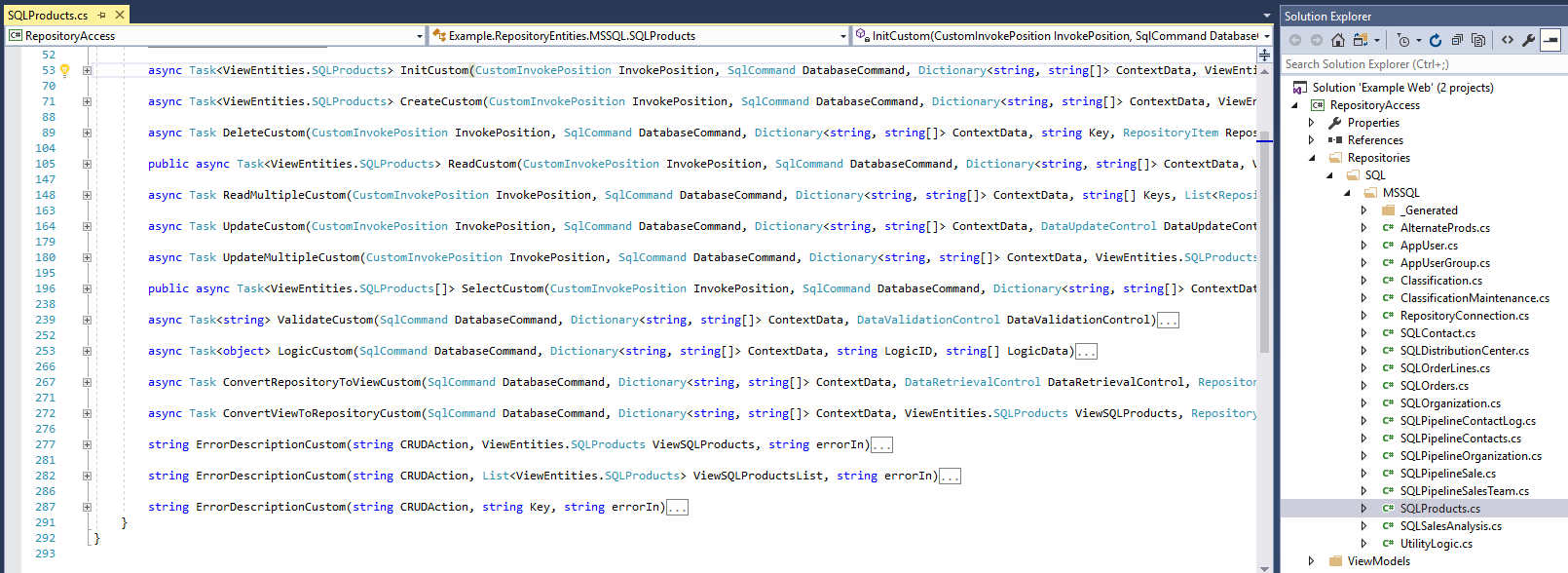This screenshot has height=573, width=1568.
Task: Click the Pending Changes Filter clock icon
Action: [1402, 40]
